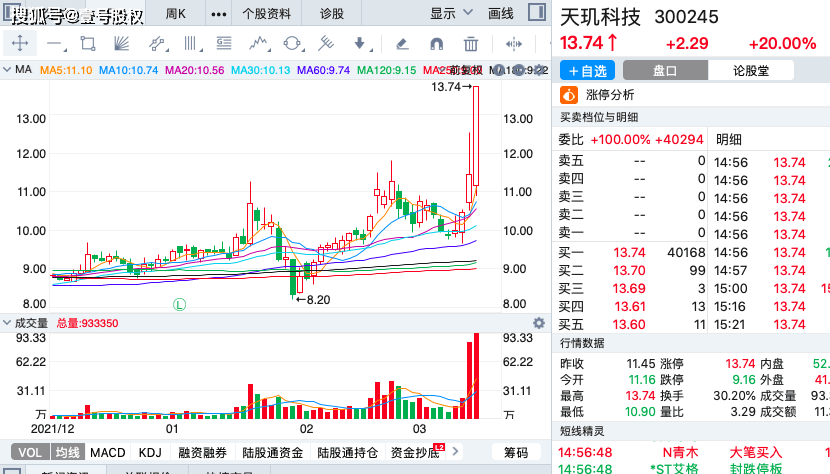Image resolution: width=830 pixels, height=474 pixels.
Task: Select the wave pattern drawing tool
Action: tap(258, 44)
